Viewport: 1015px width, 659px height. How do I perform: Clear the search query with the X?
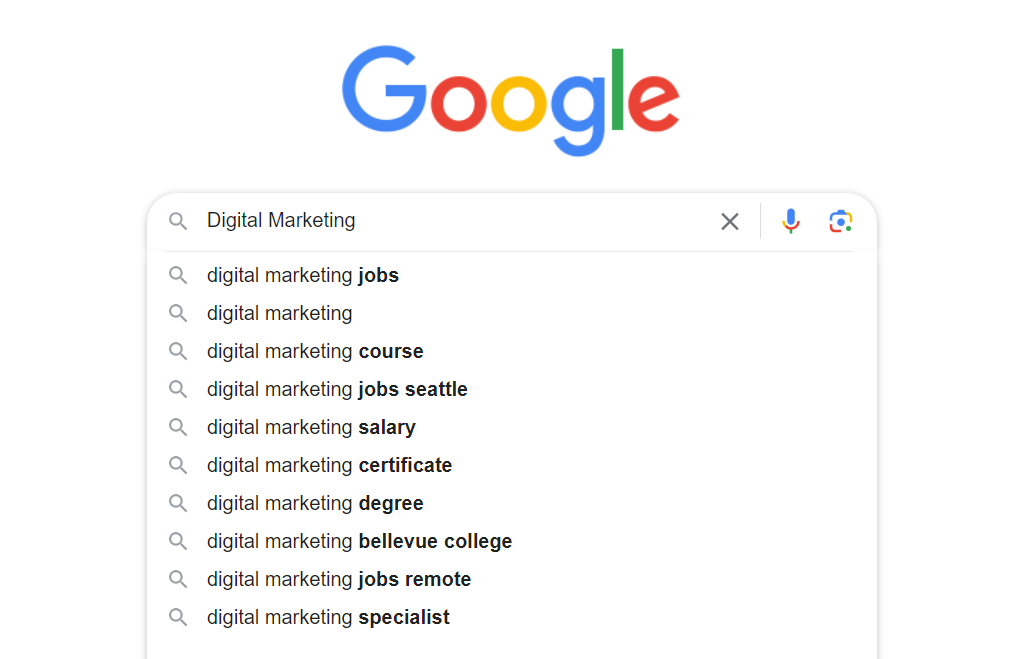(x=729, y=221)
